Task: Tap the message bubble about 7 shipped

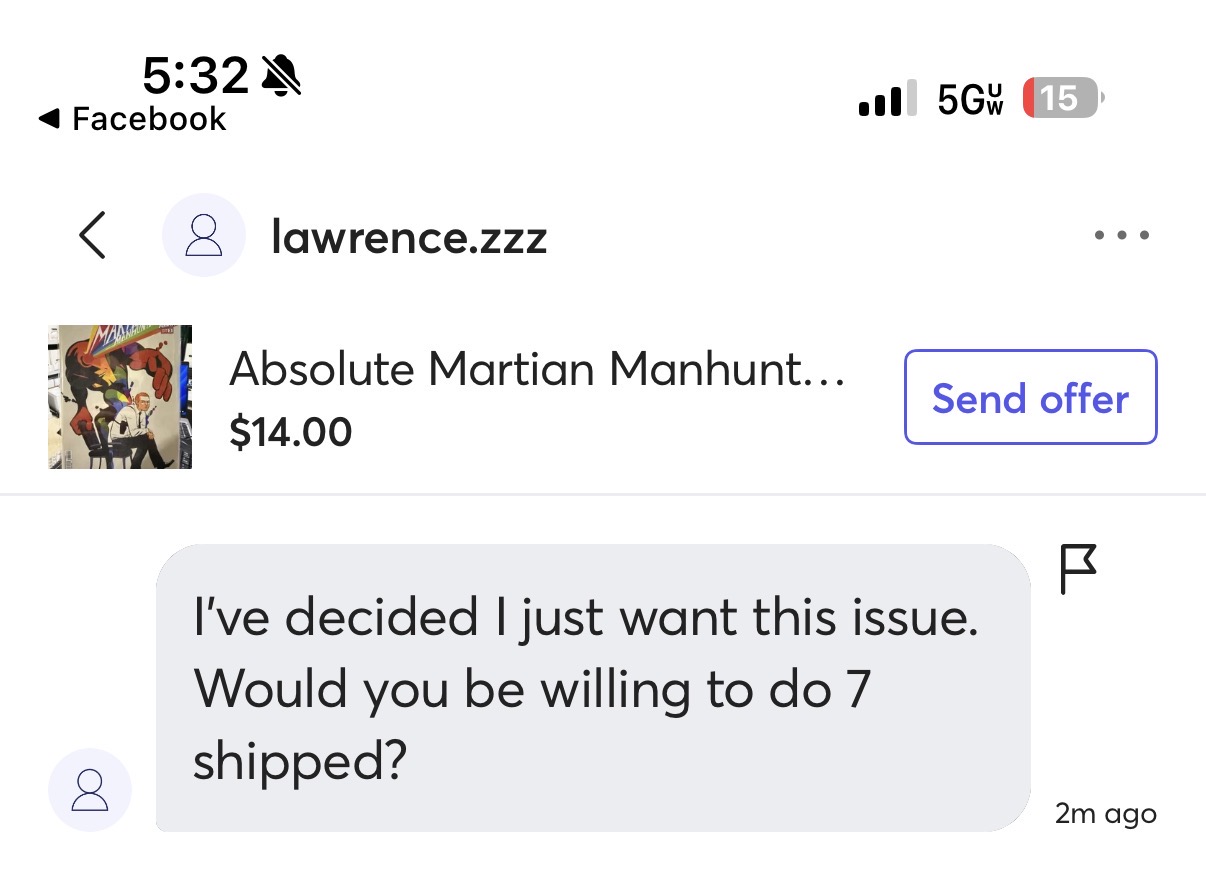Action: [592, 688]
